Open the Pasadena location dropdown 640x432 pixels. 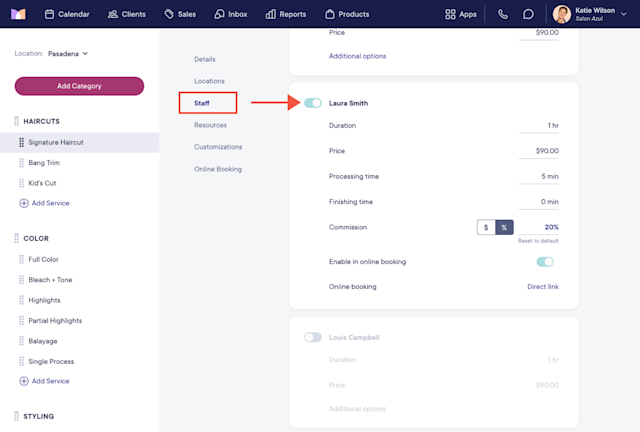point(68,53)
